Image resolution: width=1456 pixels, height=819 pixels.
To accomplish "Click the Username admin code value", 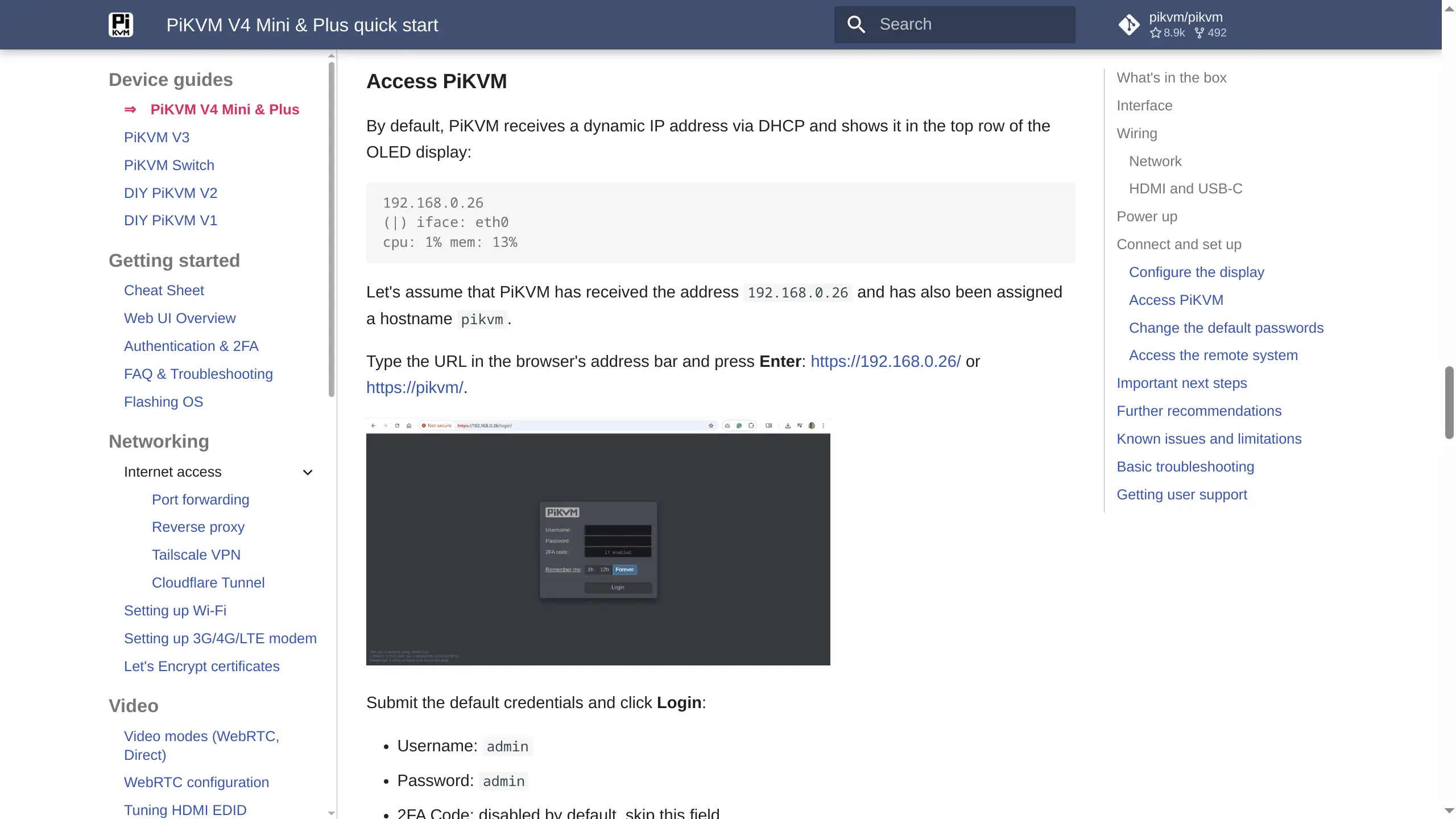I will click(x=507, y=747).
